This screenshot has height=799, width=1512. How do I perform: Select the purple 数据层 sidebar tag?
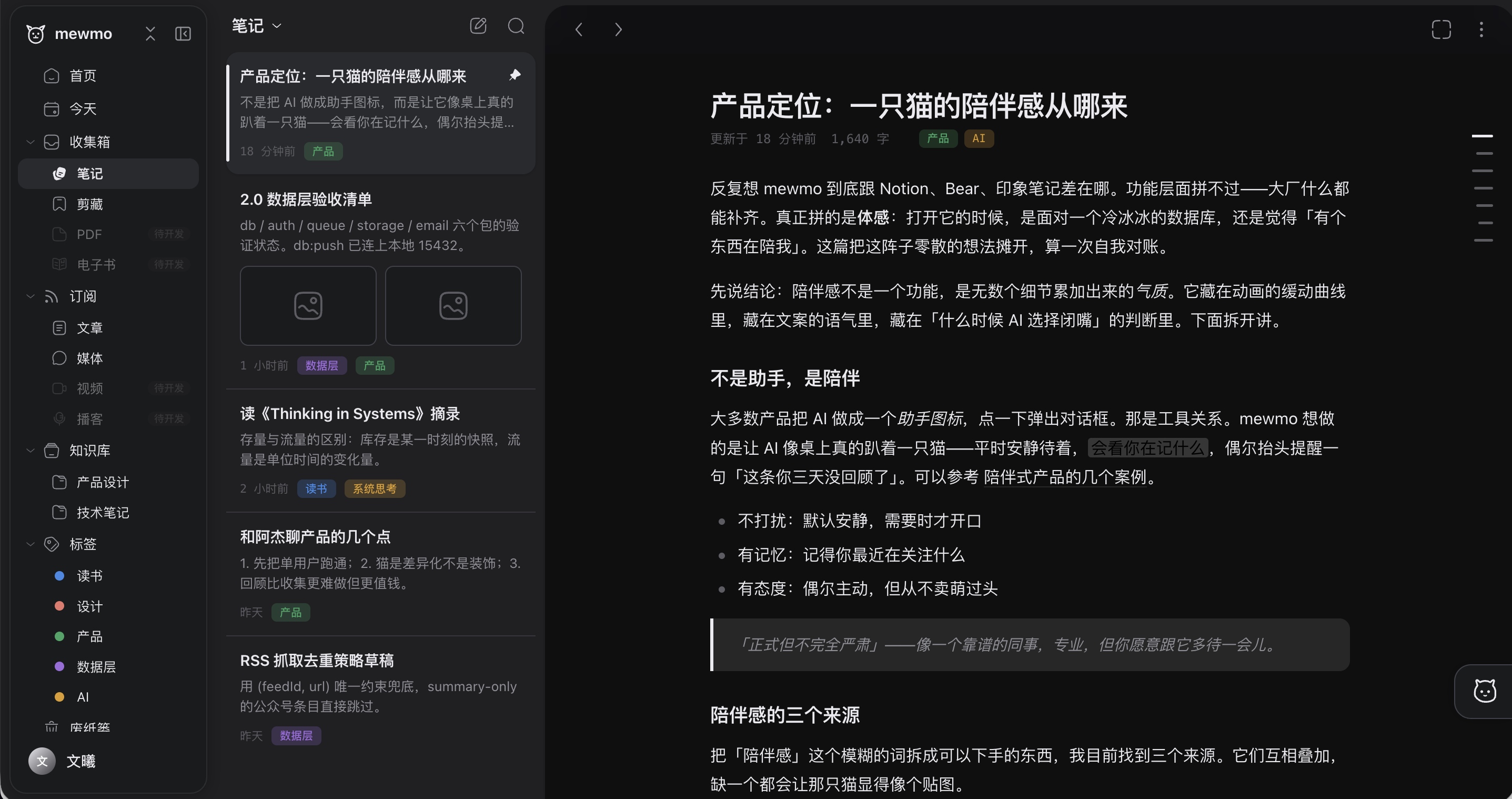(108, 667)
